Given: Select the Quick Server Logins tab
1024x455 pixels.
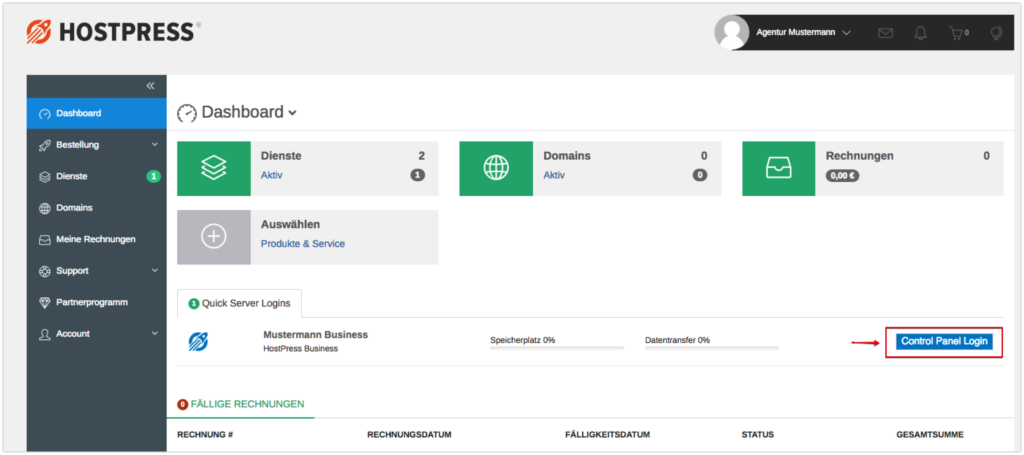Looking at the screenshot, I should tap(240, 304).
